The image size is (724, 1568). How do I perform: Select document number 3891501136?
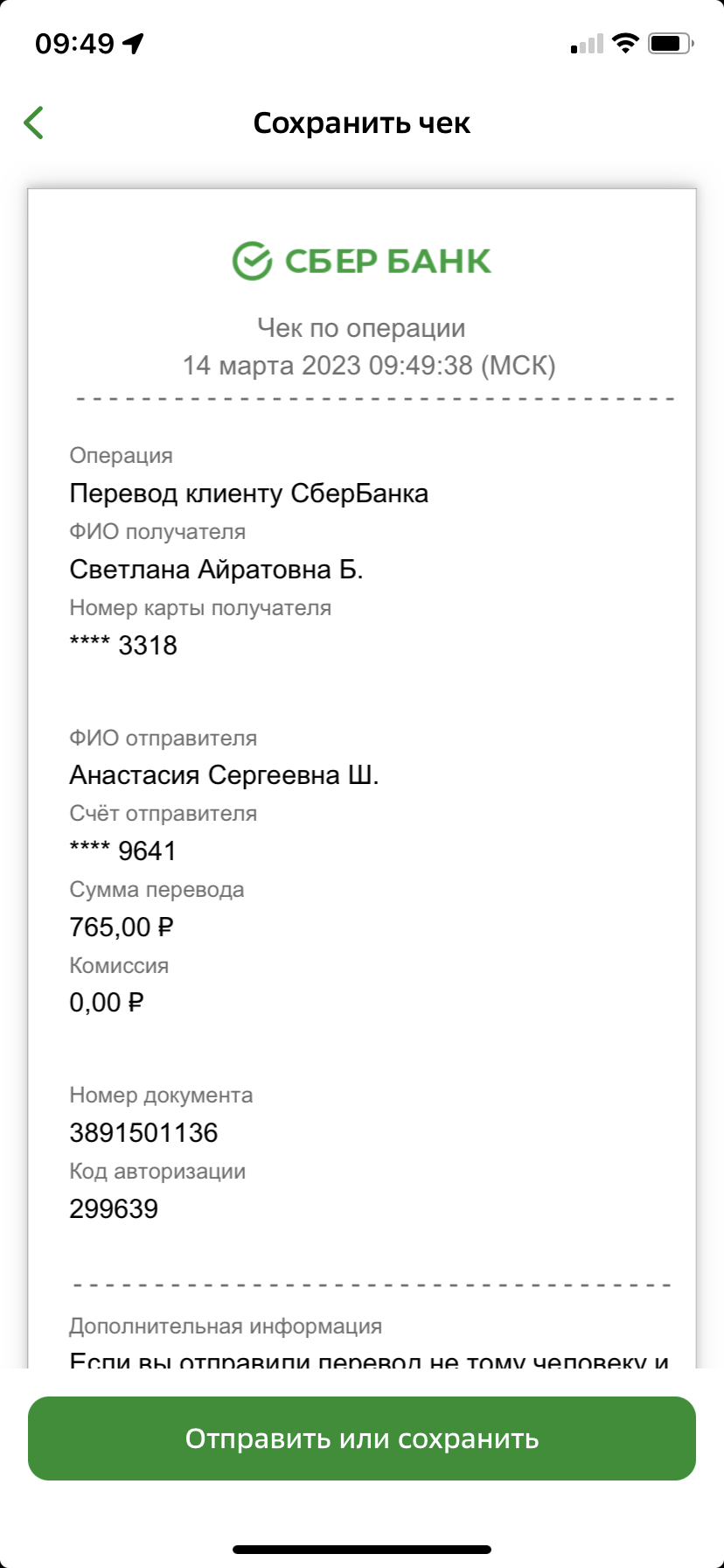(x=143, y=1133)
